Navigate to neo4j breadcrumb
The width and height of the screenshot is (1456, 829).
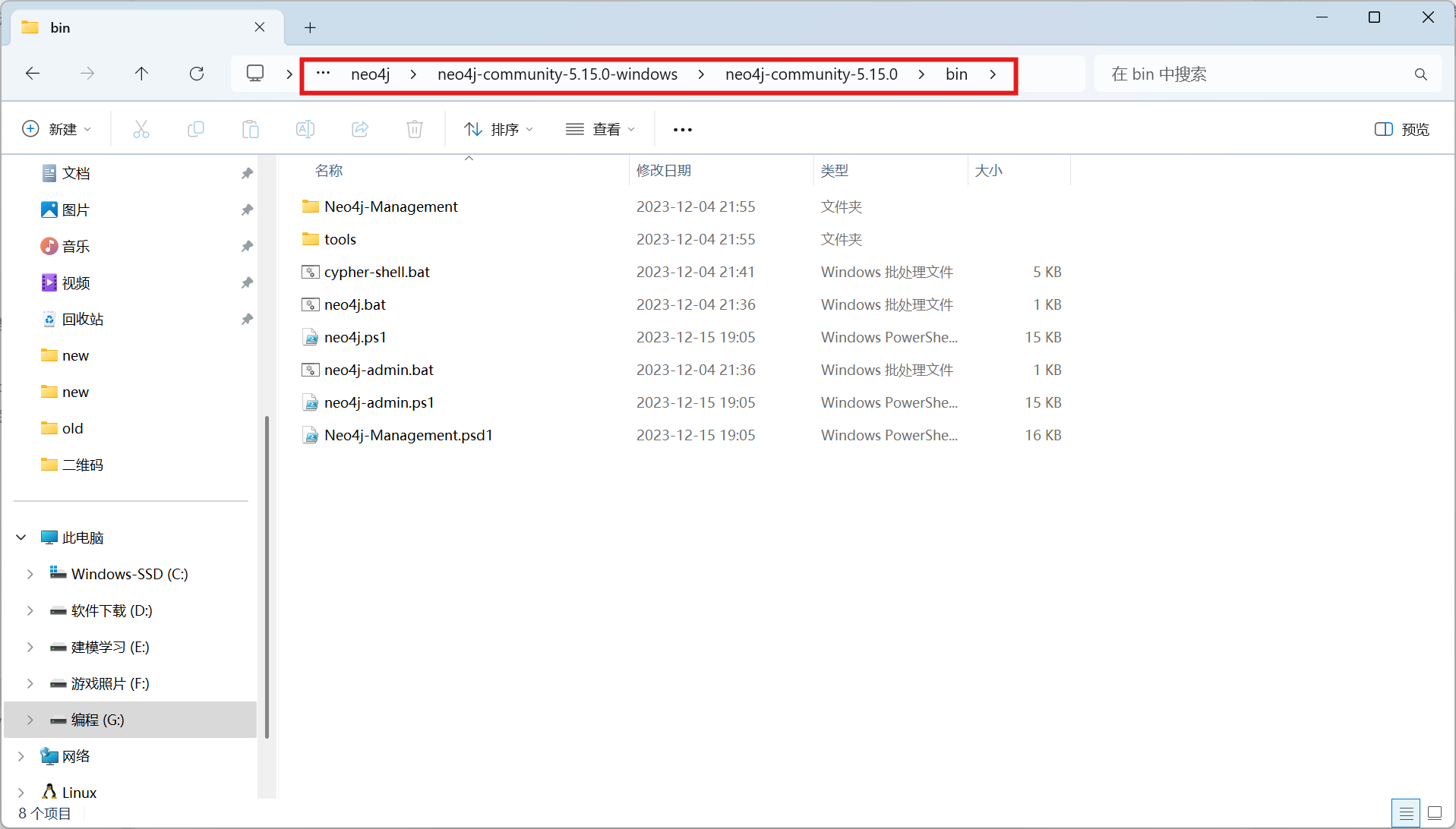click(x=371, y=74)
